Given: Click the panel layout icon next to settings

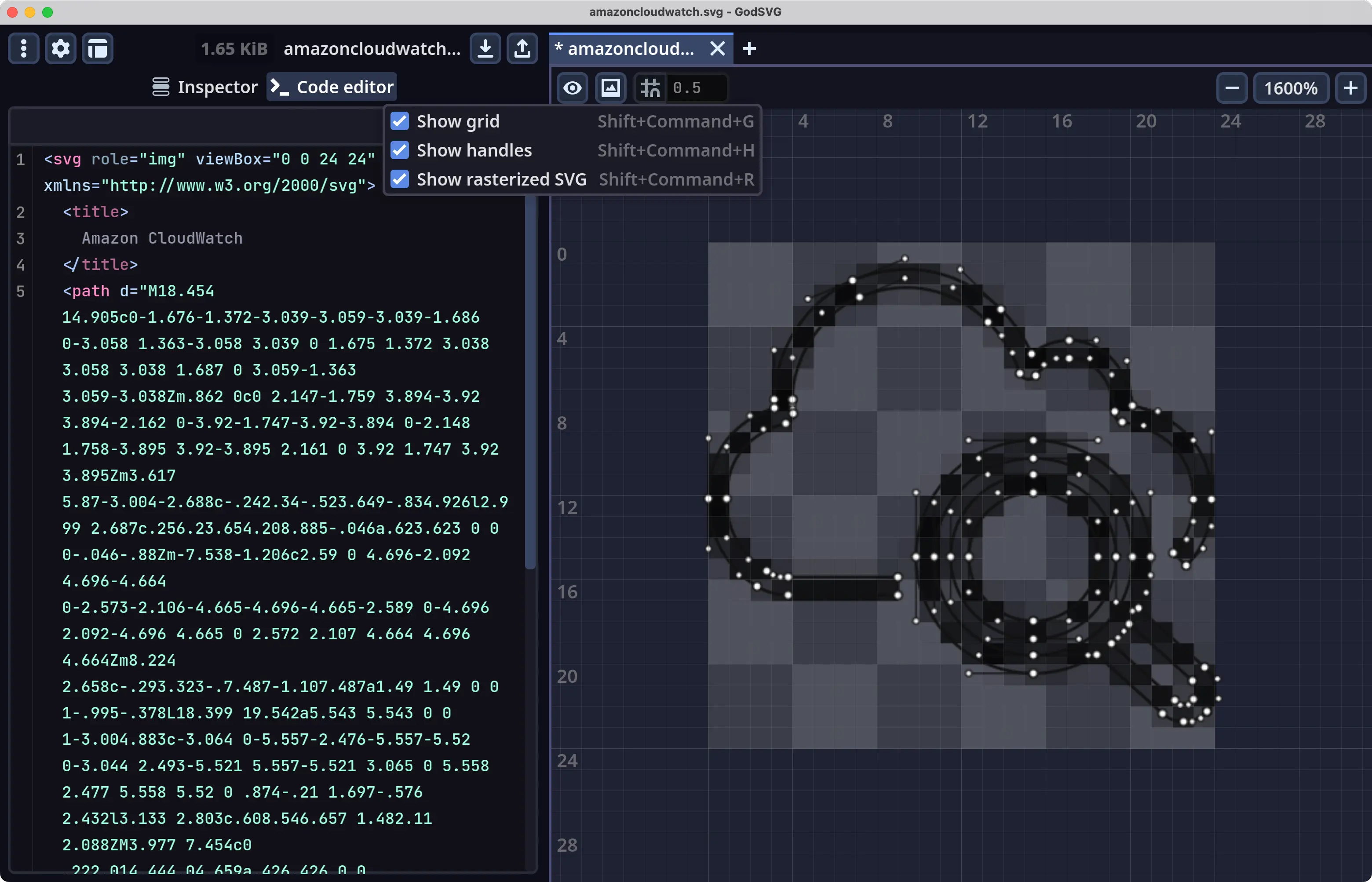Looking at the screenshot, I should click(x=97, y=49).
